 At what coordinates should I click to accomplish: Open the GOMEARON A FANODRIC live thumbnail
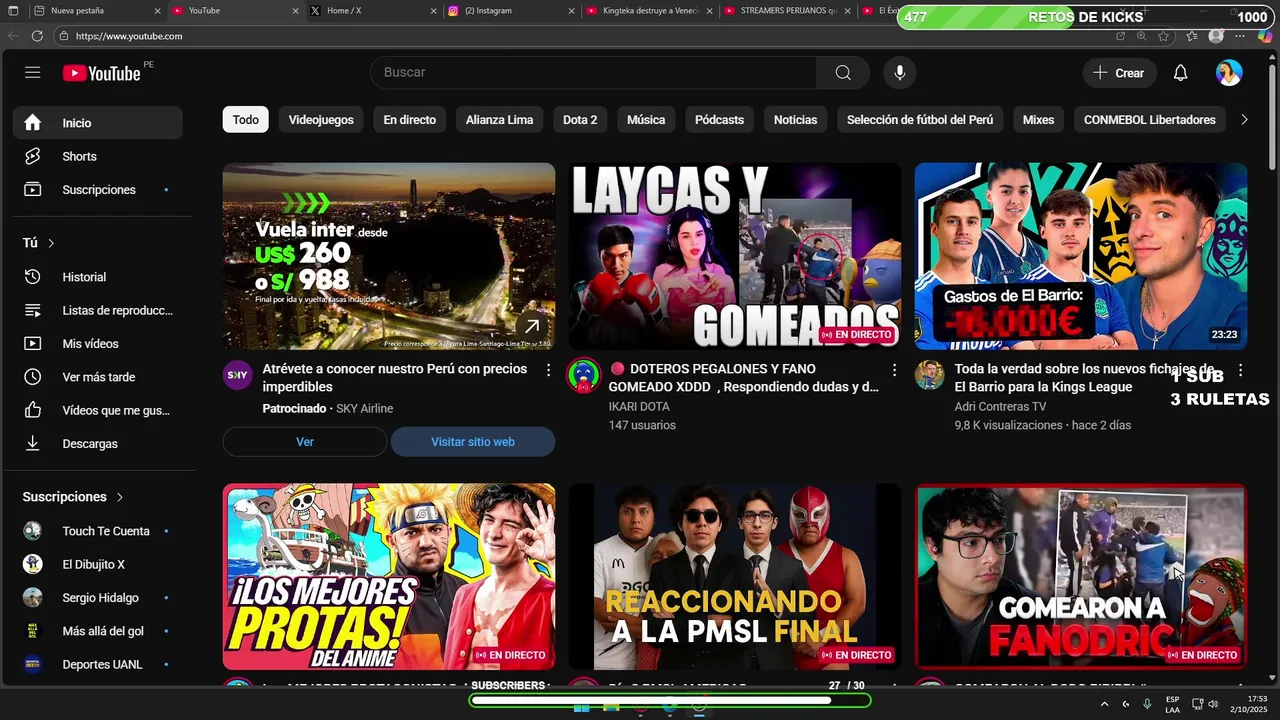tap(1081, 577)
